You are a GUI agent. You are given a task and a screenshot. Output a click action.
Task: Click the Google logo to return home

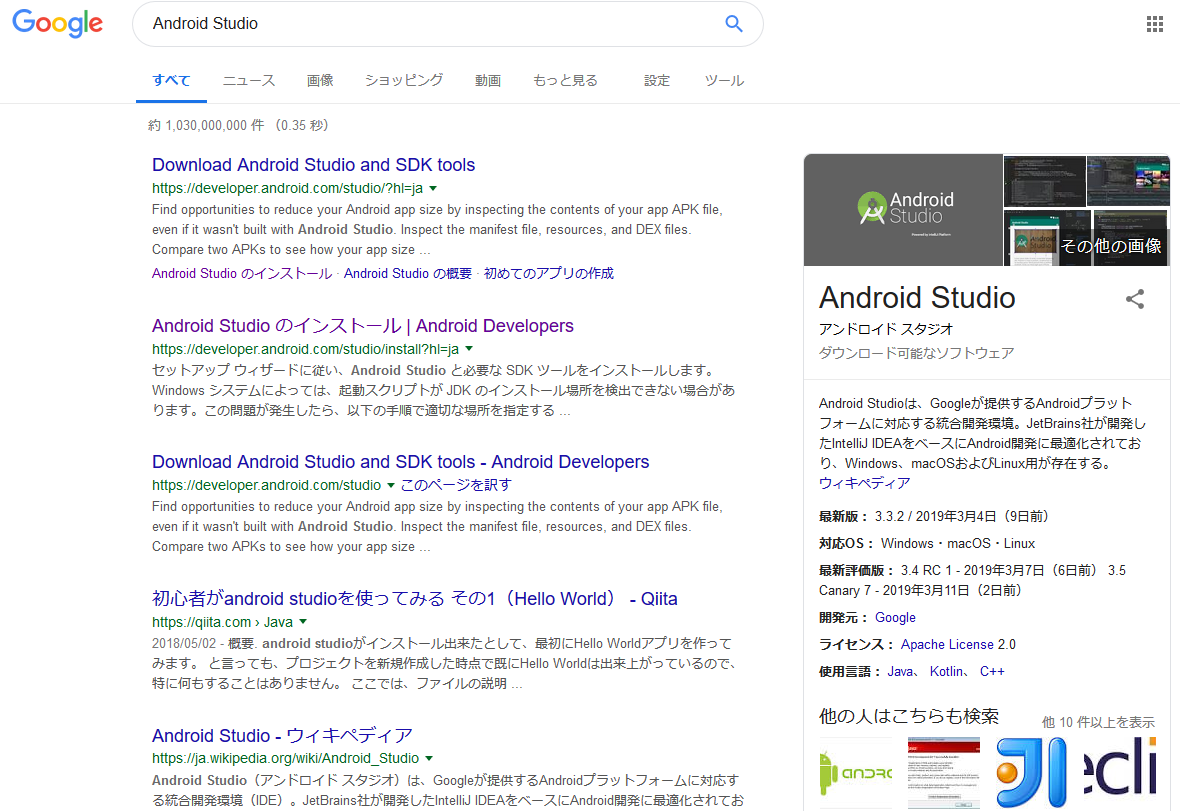tap(57, 24)
